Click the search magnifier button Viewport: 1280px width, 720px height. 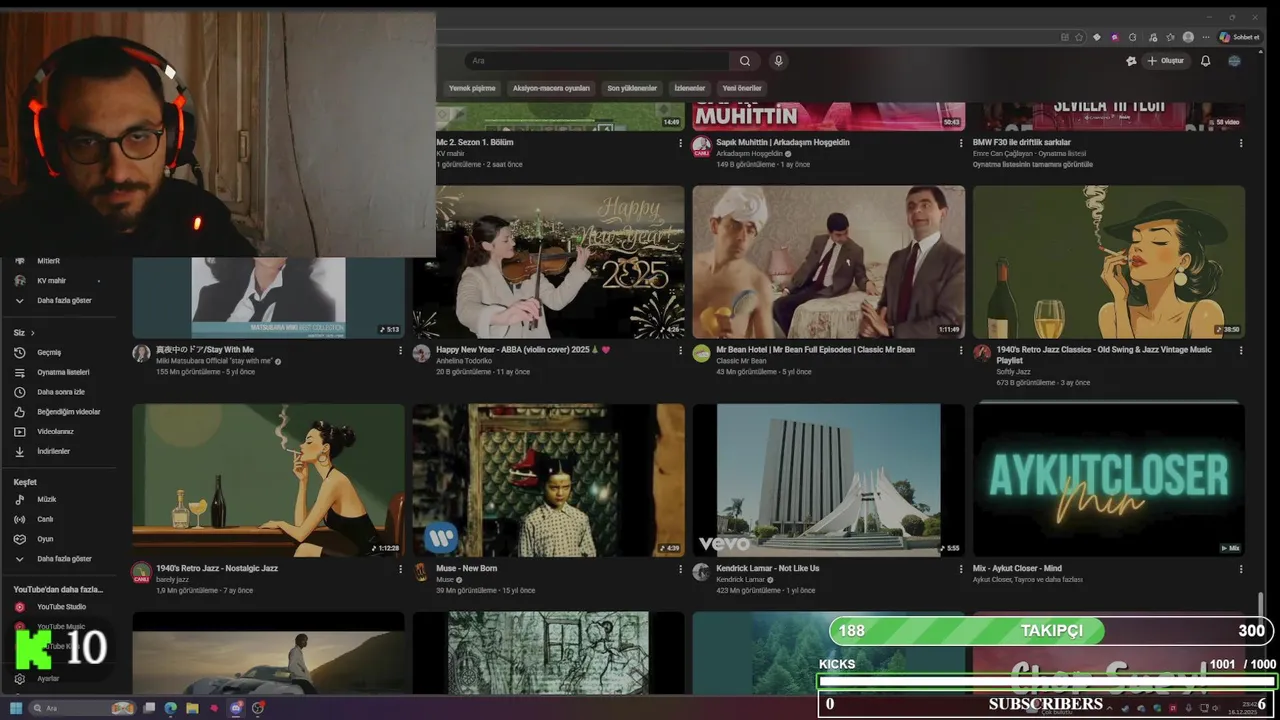tap(745, 61)
